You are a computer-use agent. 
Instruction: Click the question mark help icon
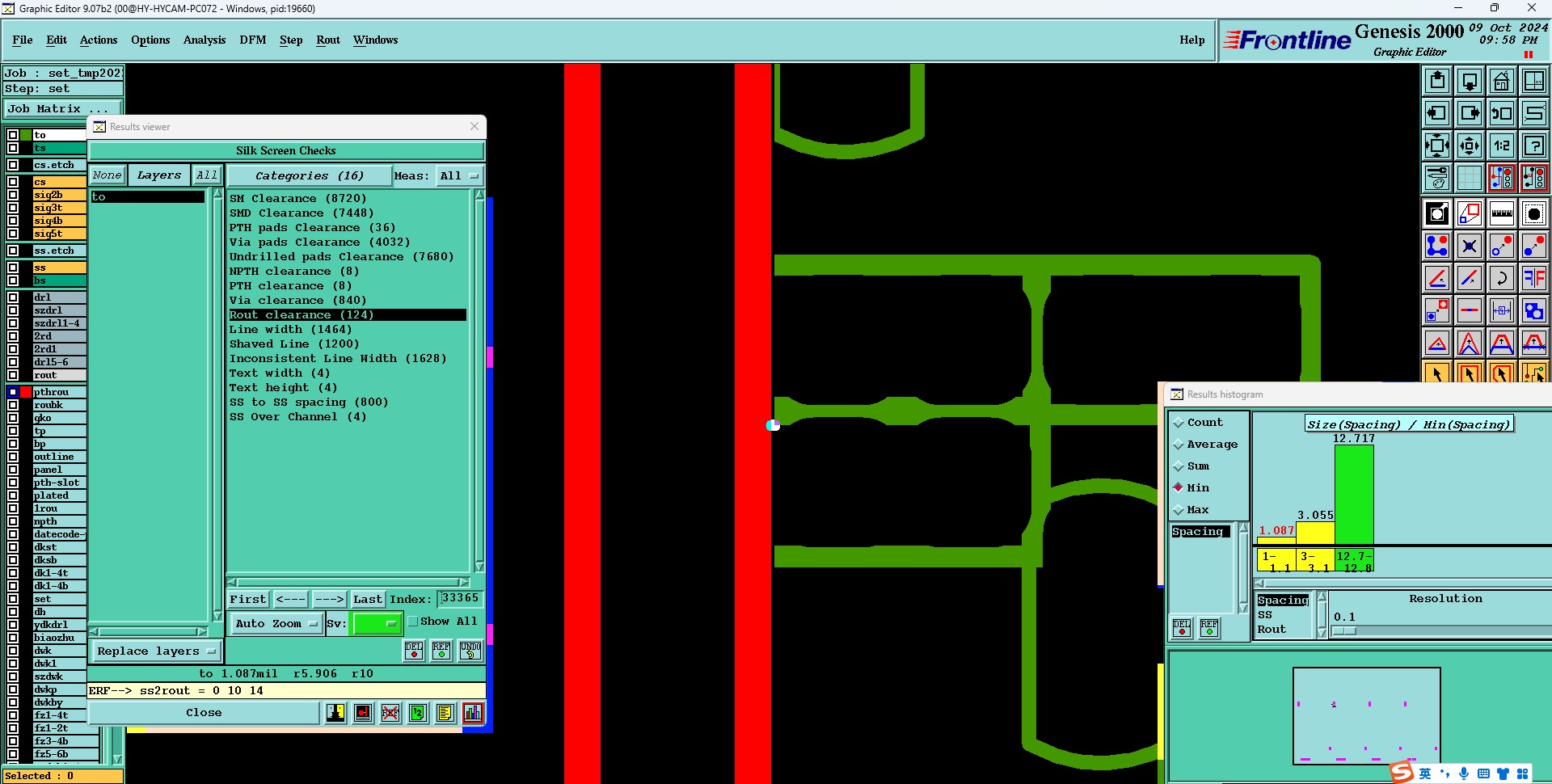pyautogui.click(x=1534, y=145)
